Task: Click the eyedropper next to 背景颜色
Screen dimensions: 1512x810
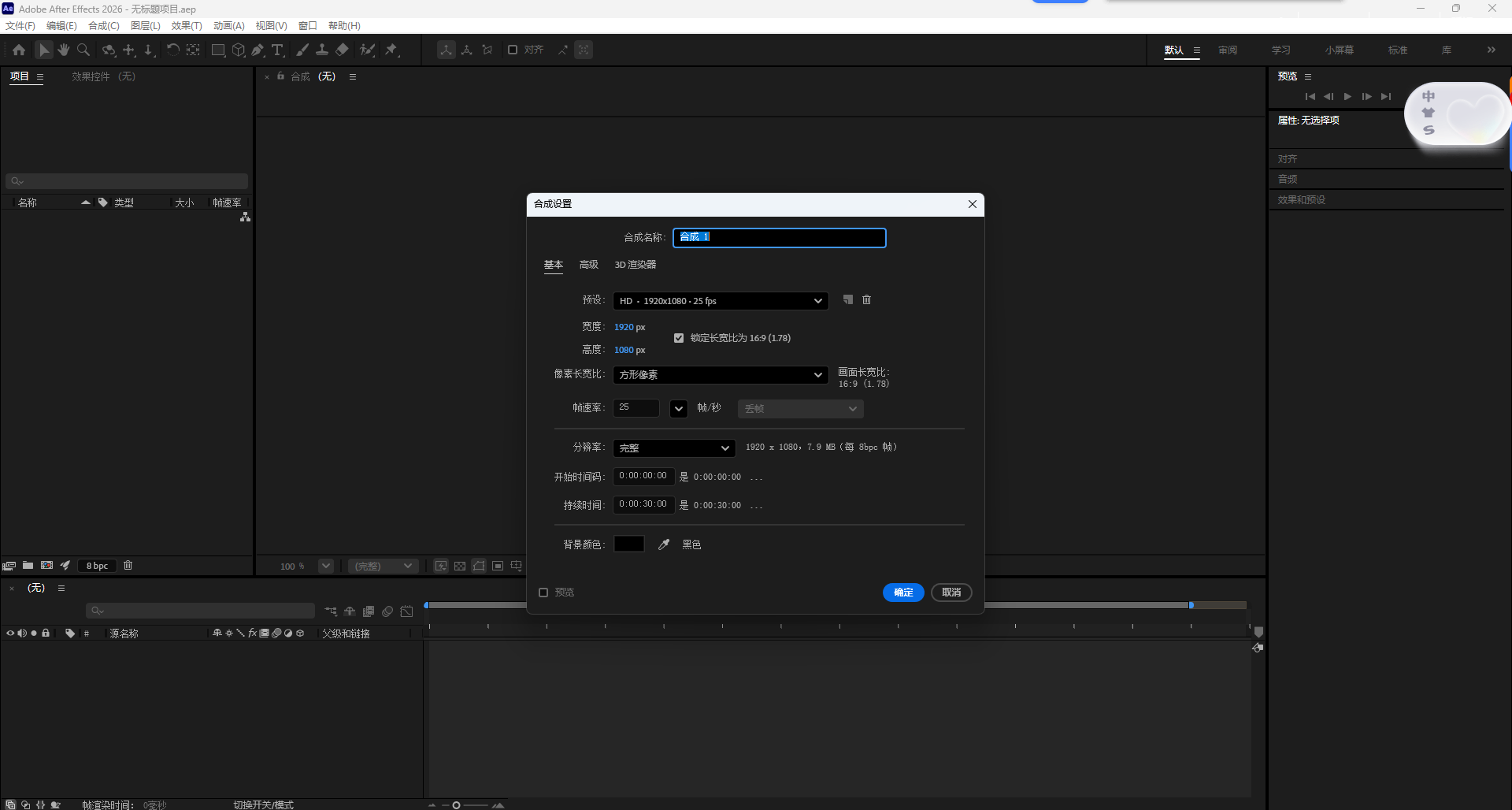Action: 663,544
